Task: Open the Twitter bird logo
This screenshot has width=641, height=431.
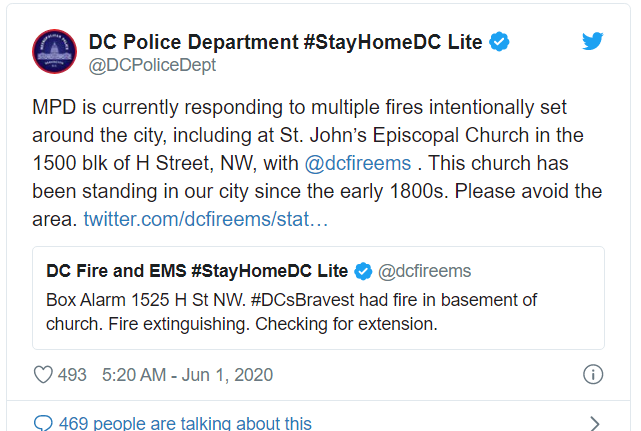Action: [592, 41]
